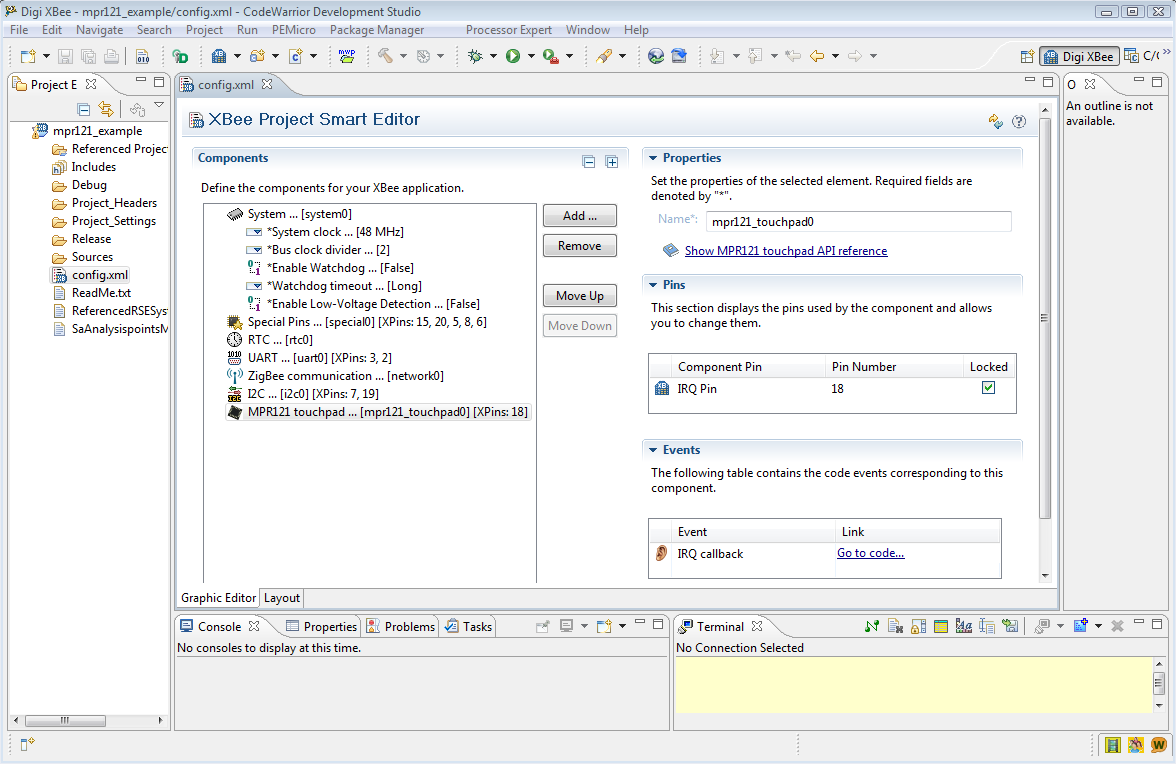
Task: Open the dropdown arrow beside New file icon
Action: (x=46, y=56)
